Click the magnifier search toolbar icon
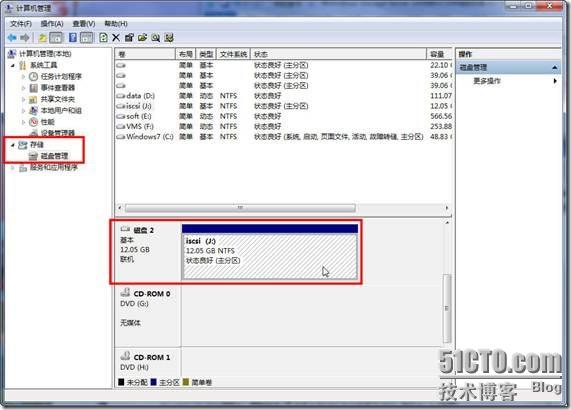 pyautogui.click(x=155, y=38)
